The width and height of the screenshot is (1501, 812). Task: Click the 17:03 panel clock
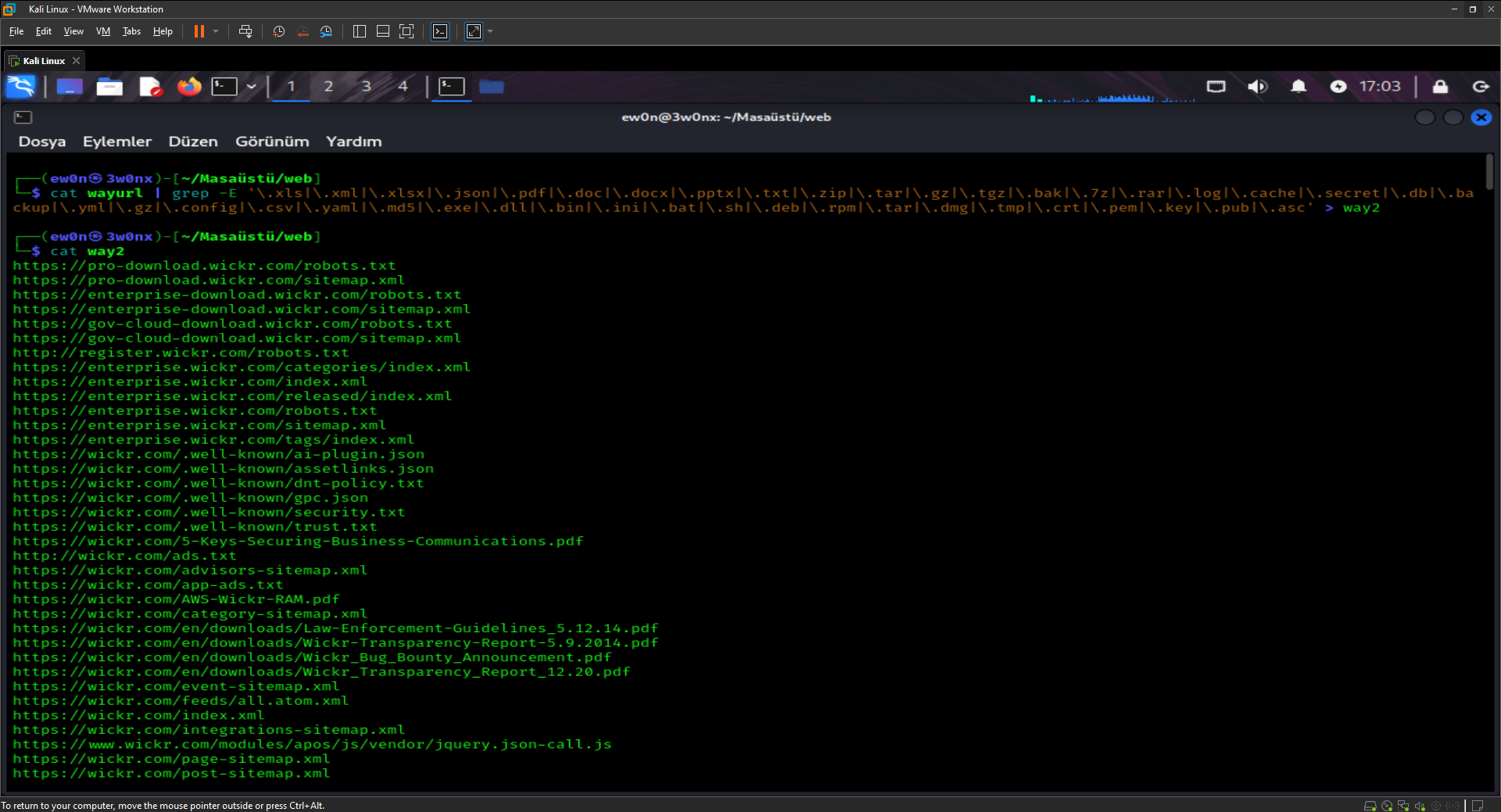click(1380, 86)
